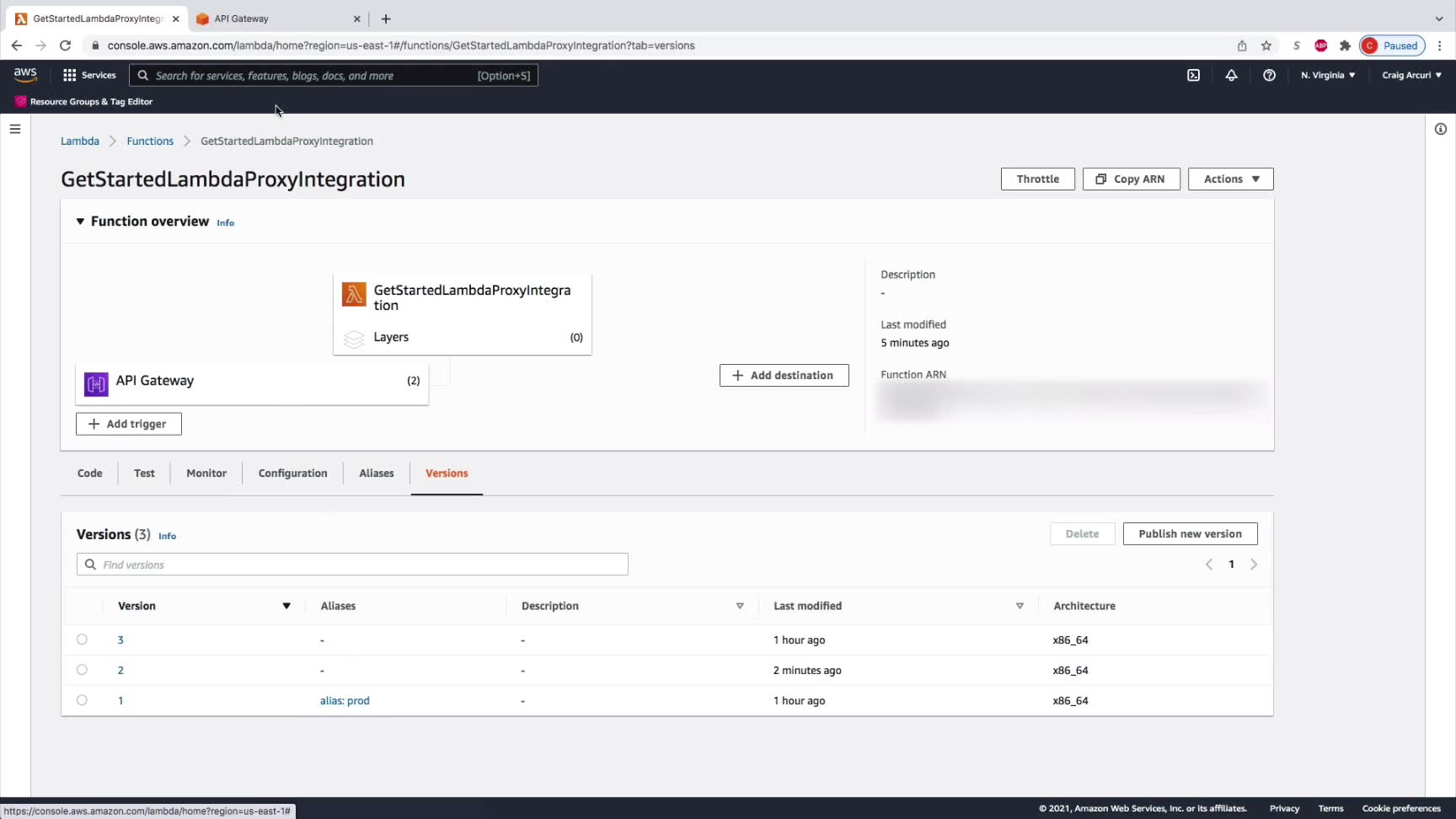Switch to the API Gateway browser tab
The height and width of the screenshot is (819, 1456).
pyautogui.click(x=278, y=19)
